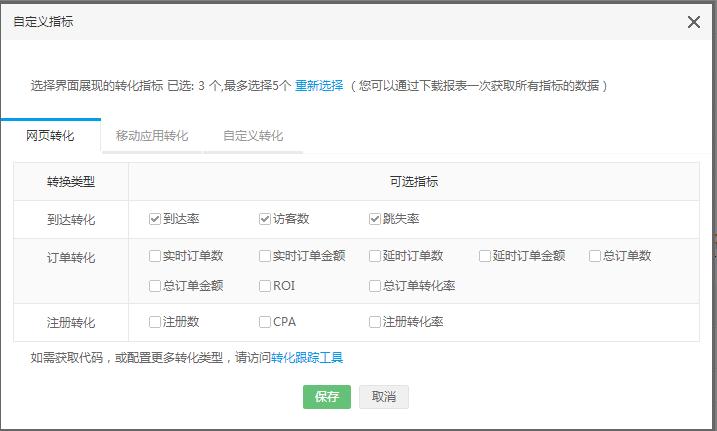Uncheck the 访客数 checkbox
717x431 pixels.
click(265, 219)
